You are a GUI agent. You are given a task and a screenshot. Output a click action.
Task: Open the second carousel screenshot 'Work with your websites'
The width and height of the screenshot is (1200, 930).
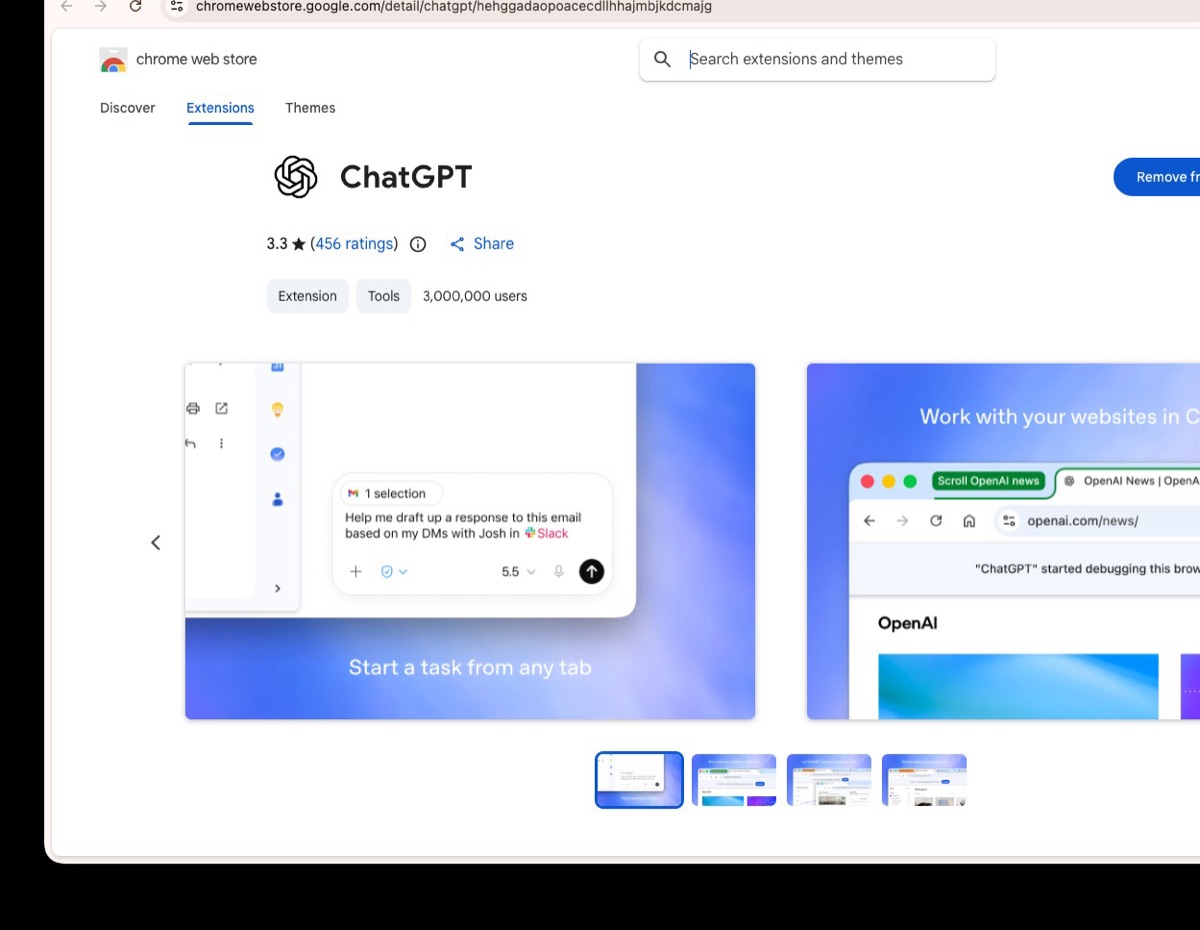pos(1003,541)
